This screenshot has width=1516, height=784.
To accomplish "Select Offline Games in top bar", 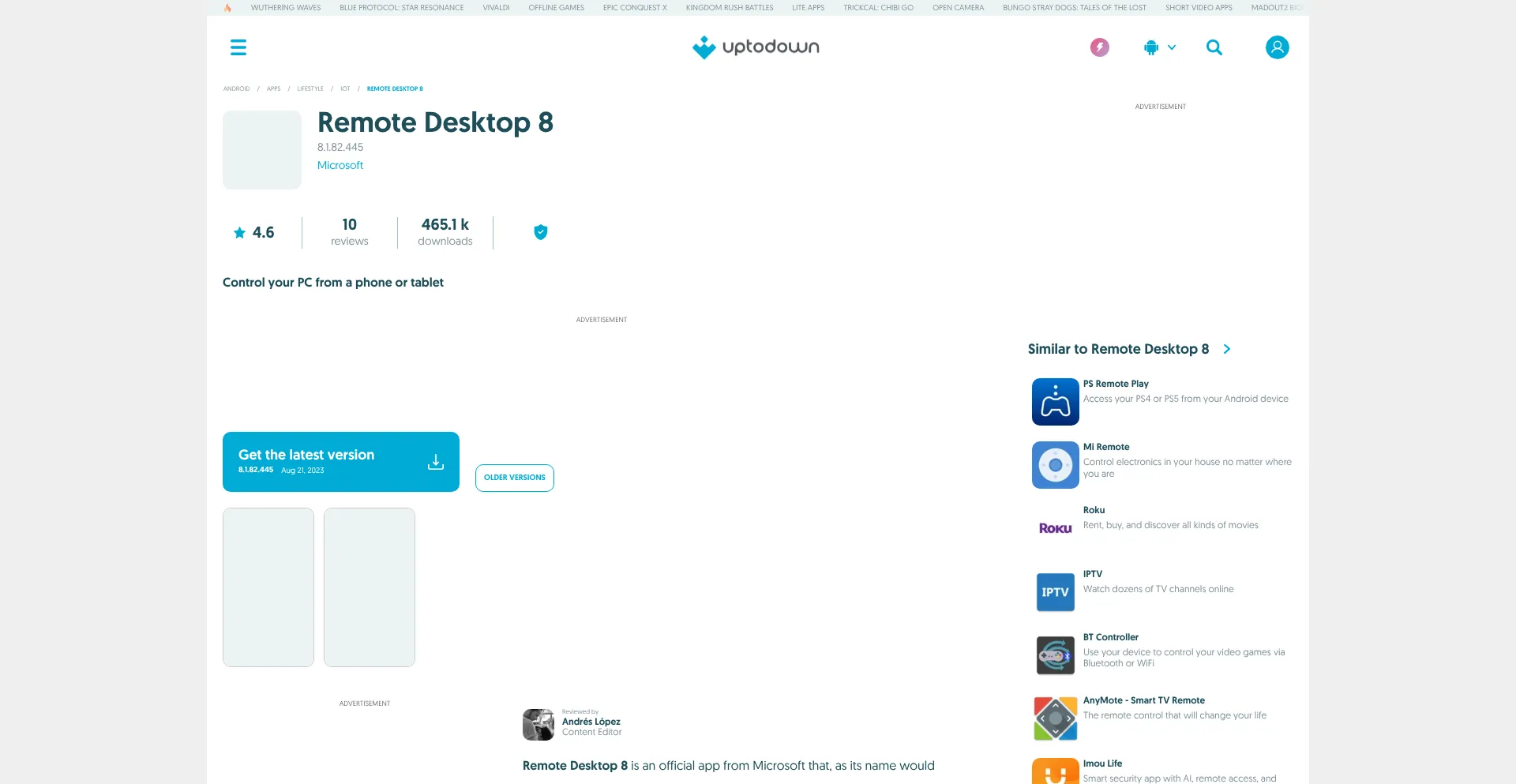I will pos(556,8).
